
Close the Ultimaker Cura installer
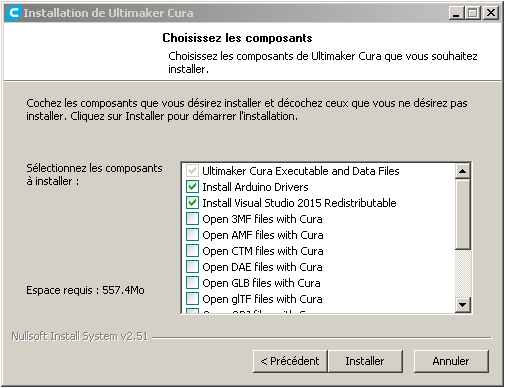(491, 13)
